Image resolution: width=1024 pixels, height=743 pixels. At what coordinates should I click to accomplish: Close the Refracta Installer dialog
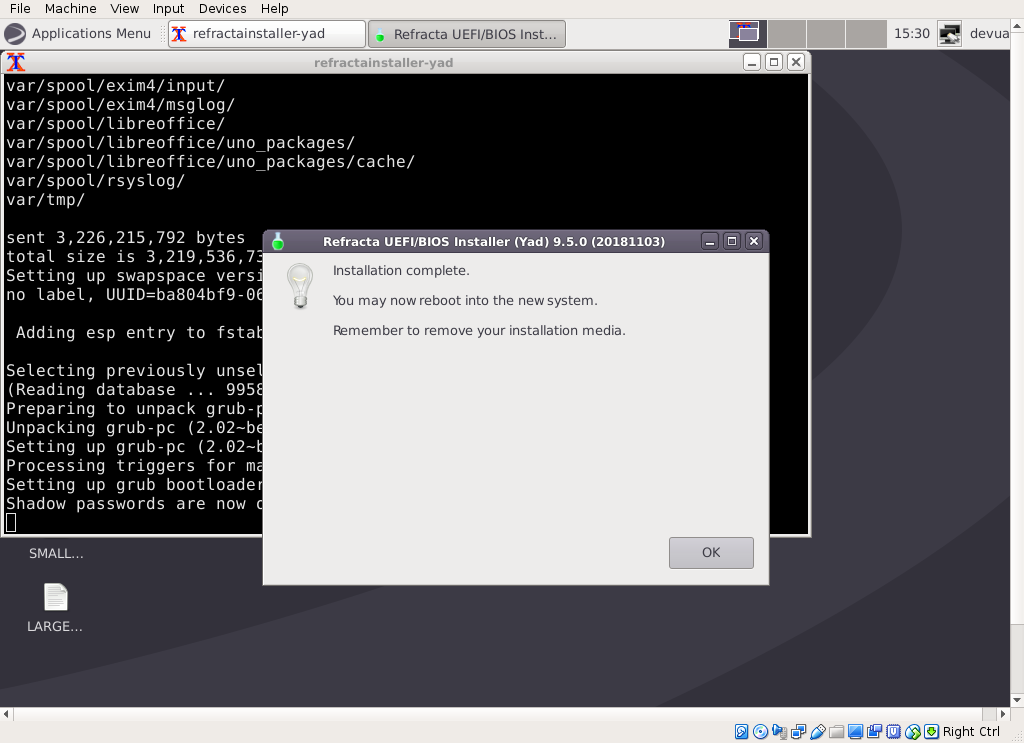(754, 242)
